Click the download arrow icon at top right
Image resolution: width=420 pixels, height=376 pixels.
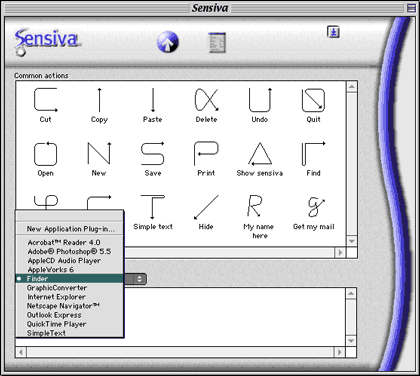[333, 32]
